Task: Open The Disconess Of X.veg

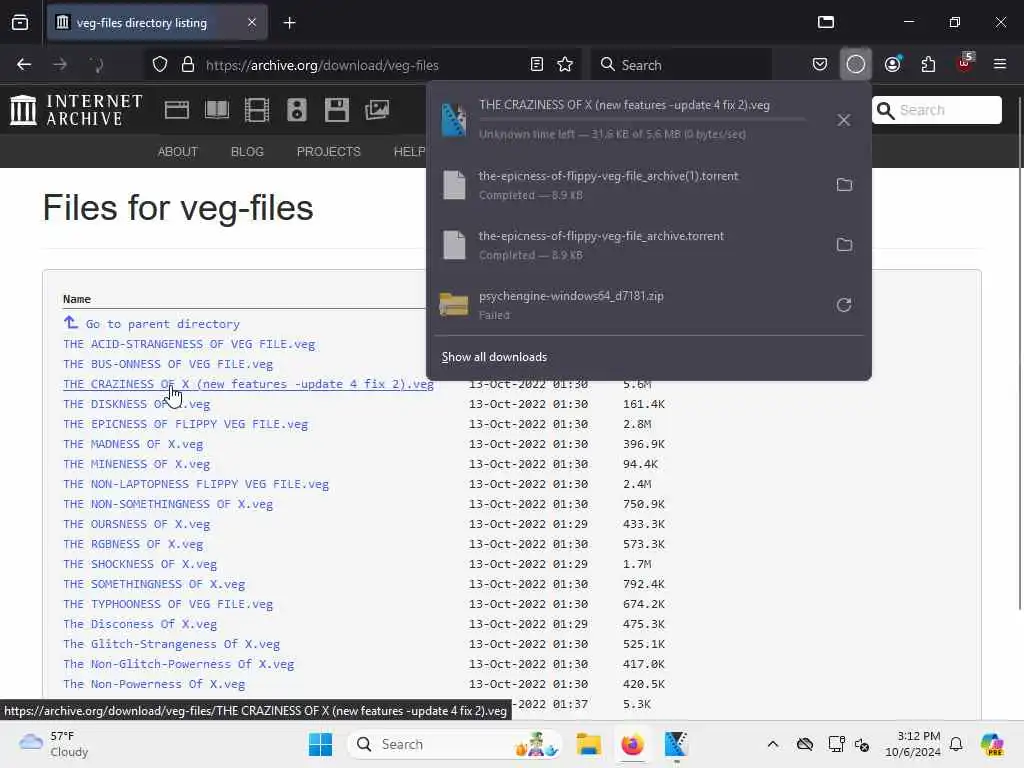Action: click(140, 624)
